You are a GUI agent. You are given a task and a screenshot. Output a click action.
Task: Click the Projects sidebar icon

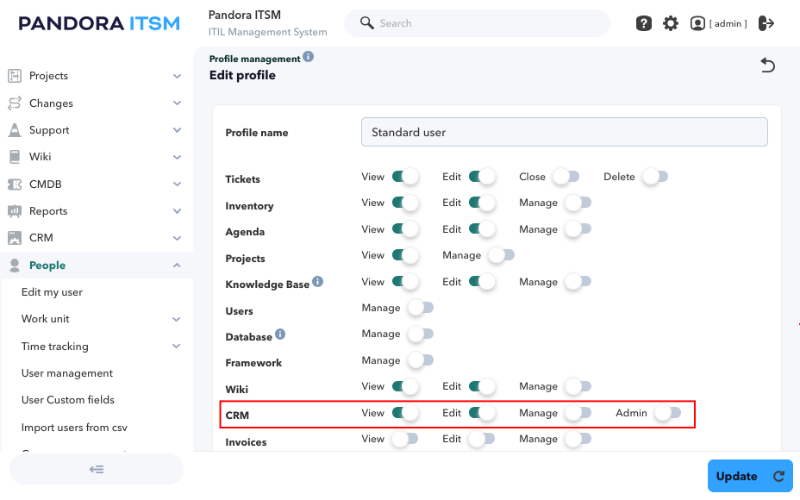[15, 76]
